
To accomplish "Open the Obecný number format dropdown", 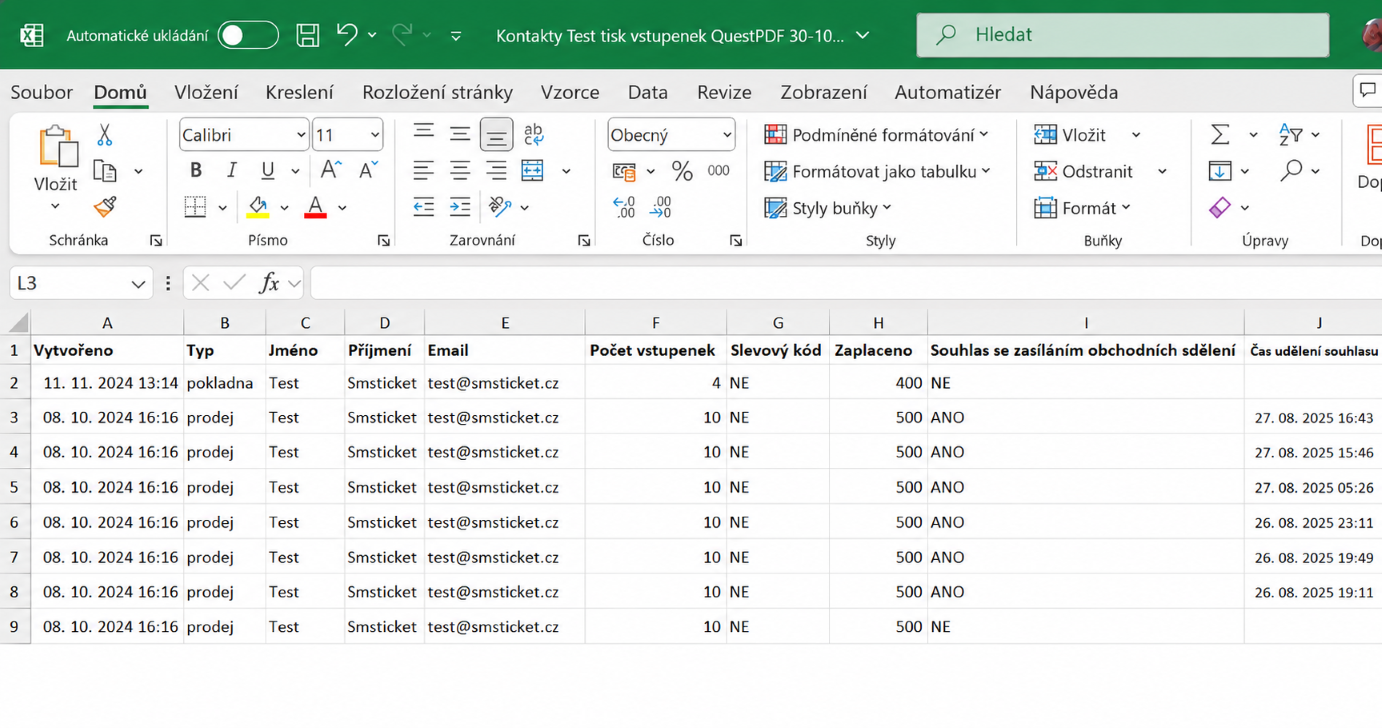I will pos(672,135).
